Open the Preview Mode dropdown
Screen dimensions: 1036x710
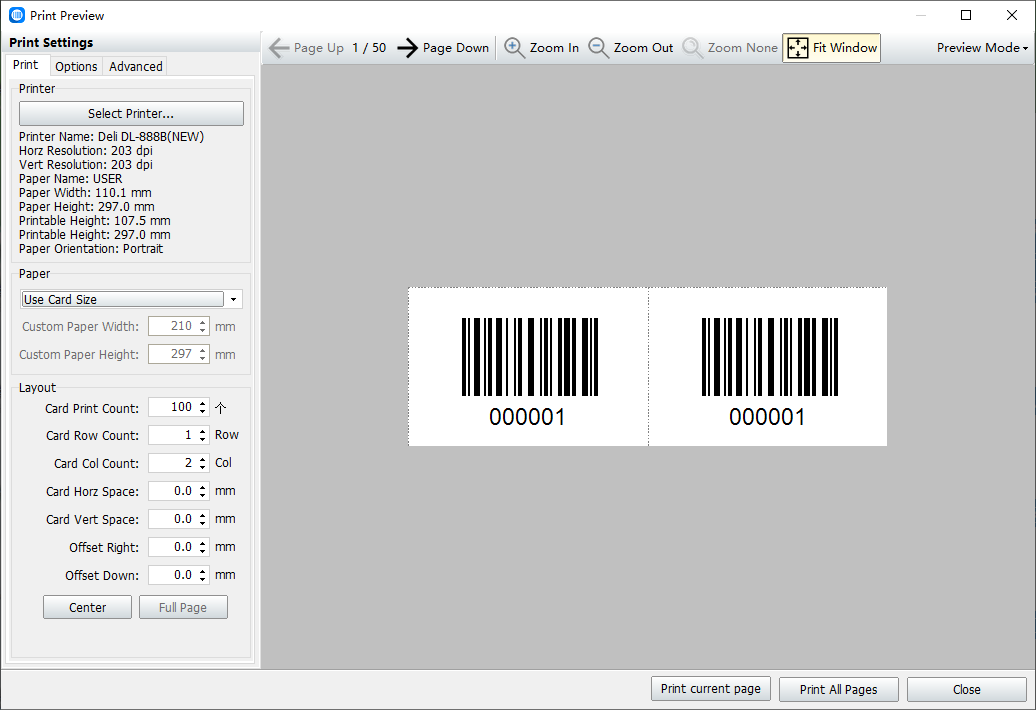[982, 48]
